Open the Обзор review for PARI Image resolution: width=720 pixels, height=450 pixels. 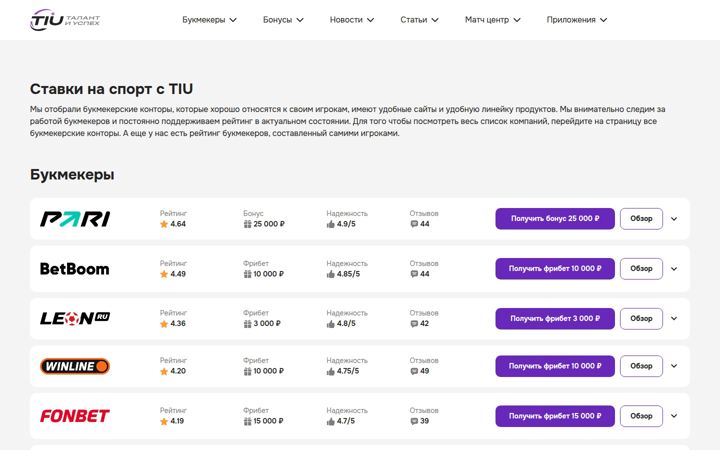641,219
